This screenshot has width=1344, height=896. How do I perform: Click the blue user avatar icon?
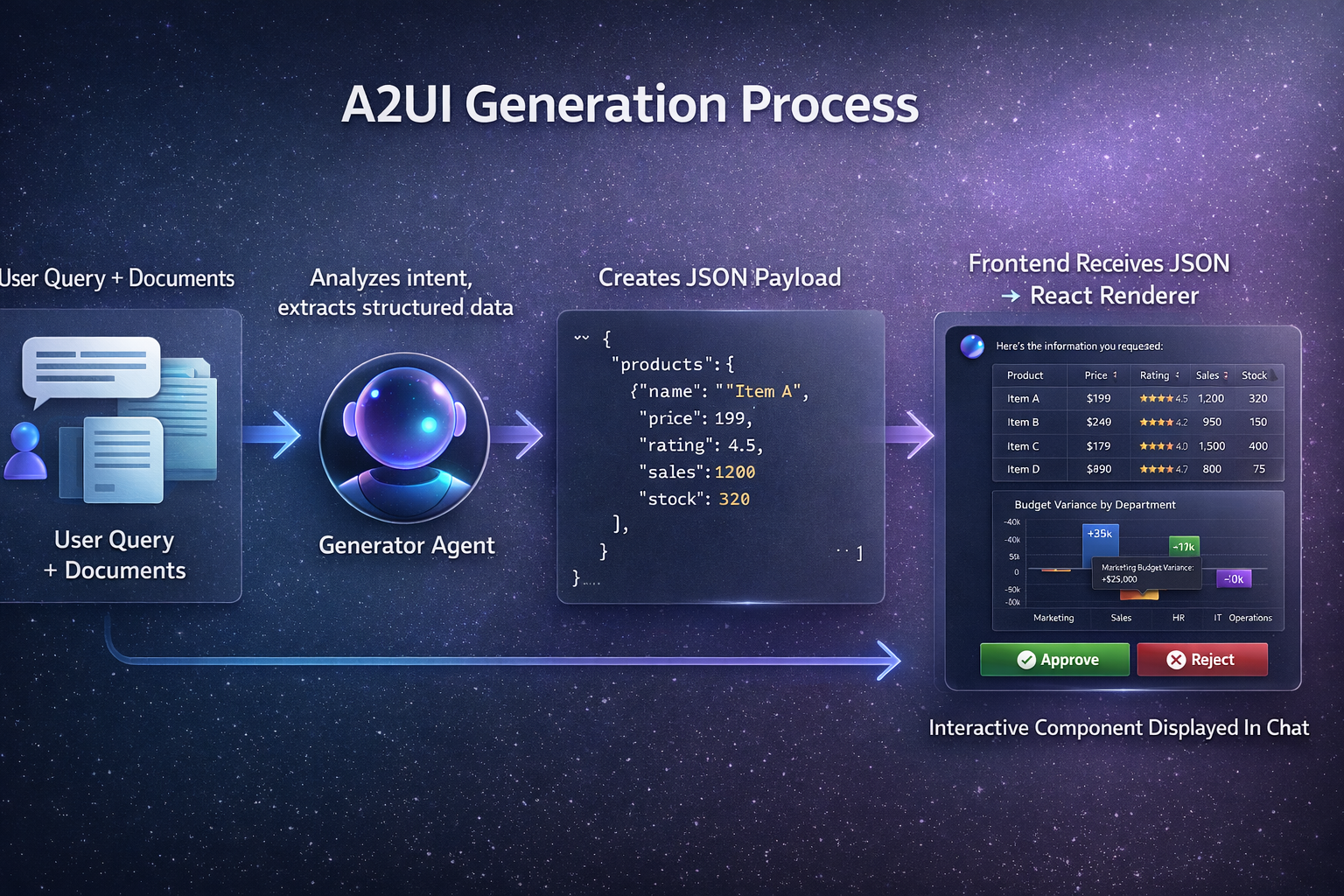pos(24,451)
